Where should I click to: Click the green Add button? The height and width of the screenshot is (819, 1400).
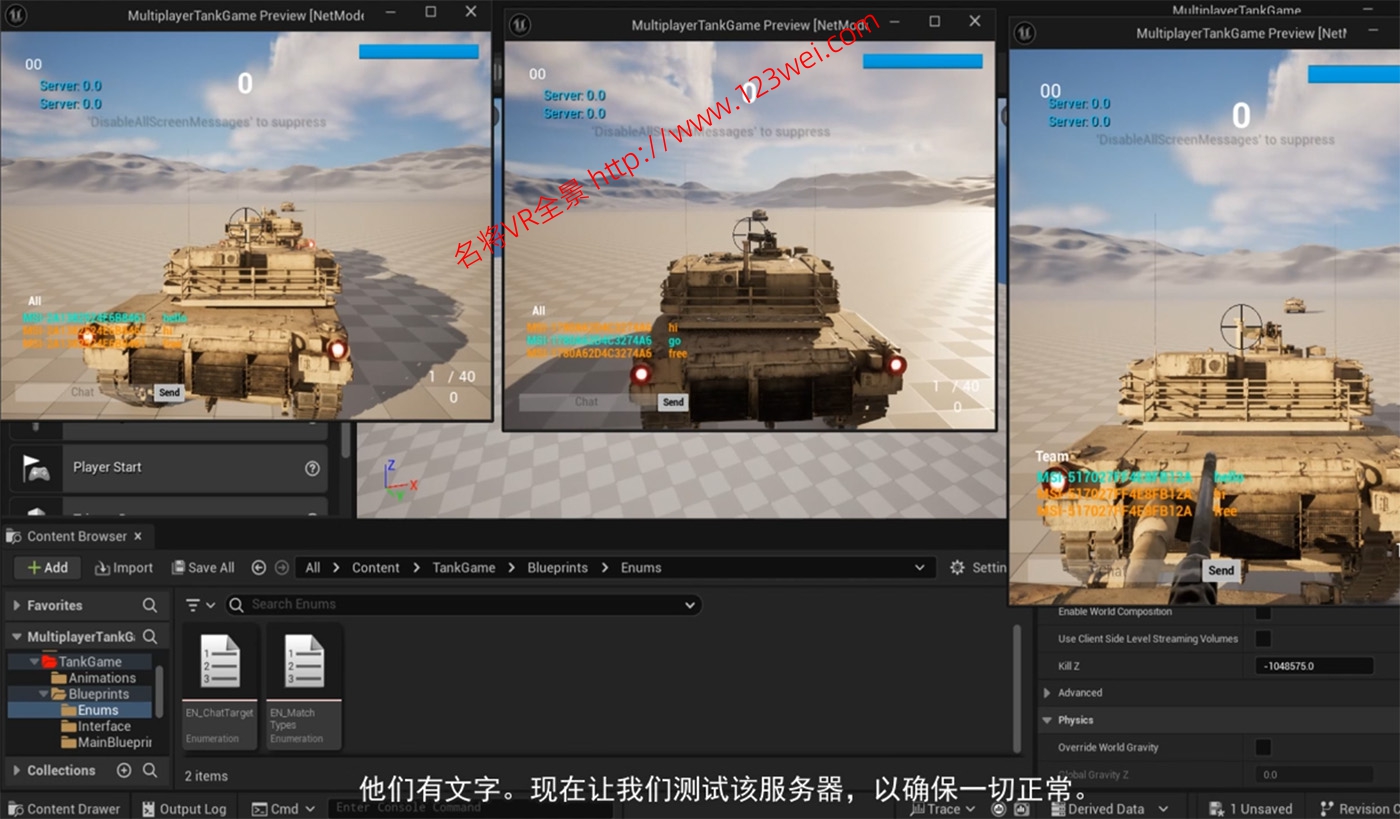pos(46,567)
